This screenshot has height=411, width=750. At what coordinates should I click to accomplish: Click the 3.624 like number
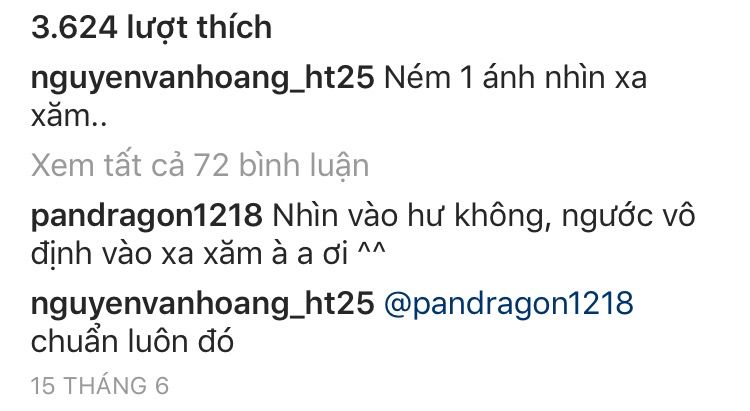74,28
